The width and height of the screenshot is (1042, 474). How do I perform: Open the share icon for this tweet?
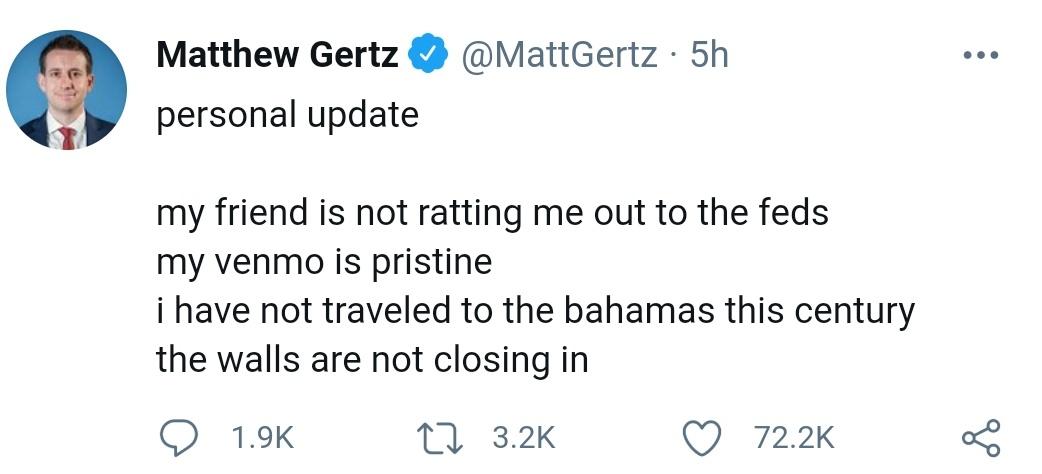pyautogui.click(x=979, y=437)
